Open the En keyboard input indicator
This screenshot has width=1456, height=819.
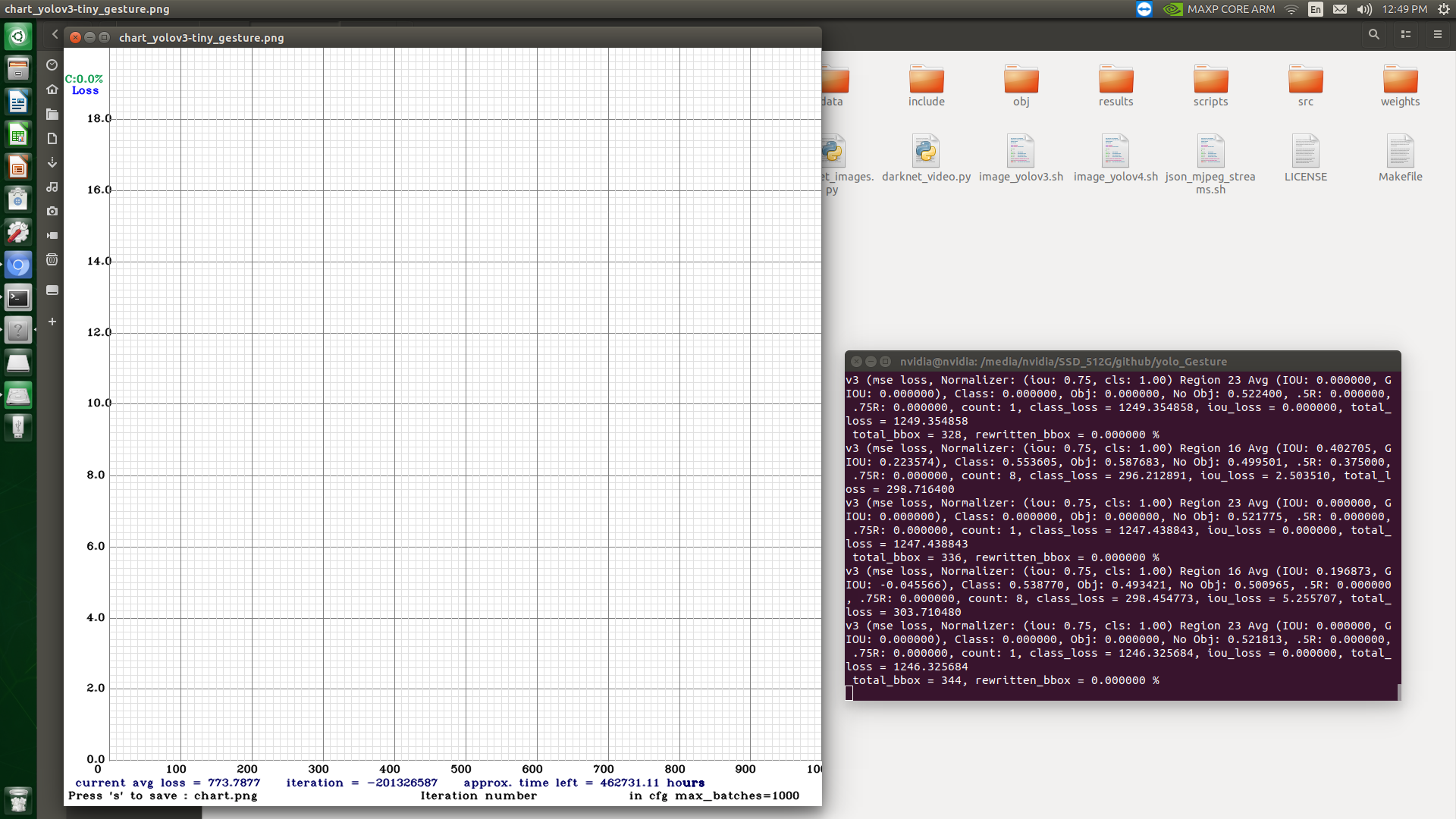pos(1316,9)
